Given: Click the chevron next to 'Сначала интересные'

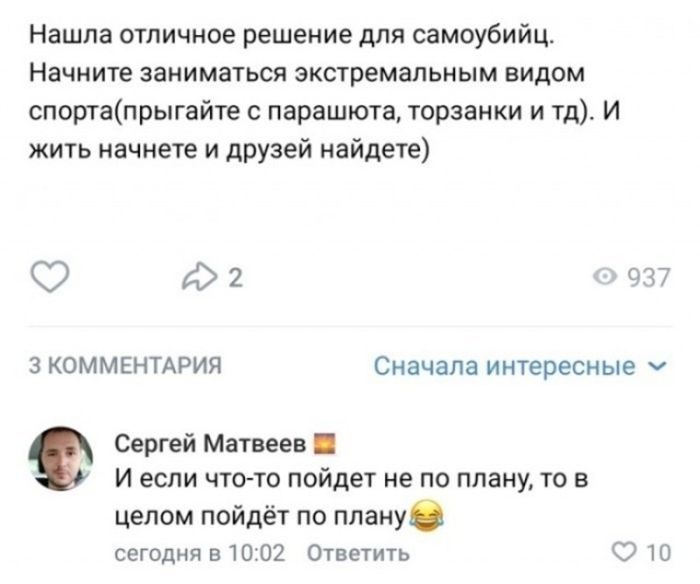Looking at the screenshot, I should point(654,366).
